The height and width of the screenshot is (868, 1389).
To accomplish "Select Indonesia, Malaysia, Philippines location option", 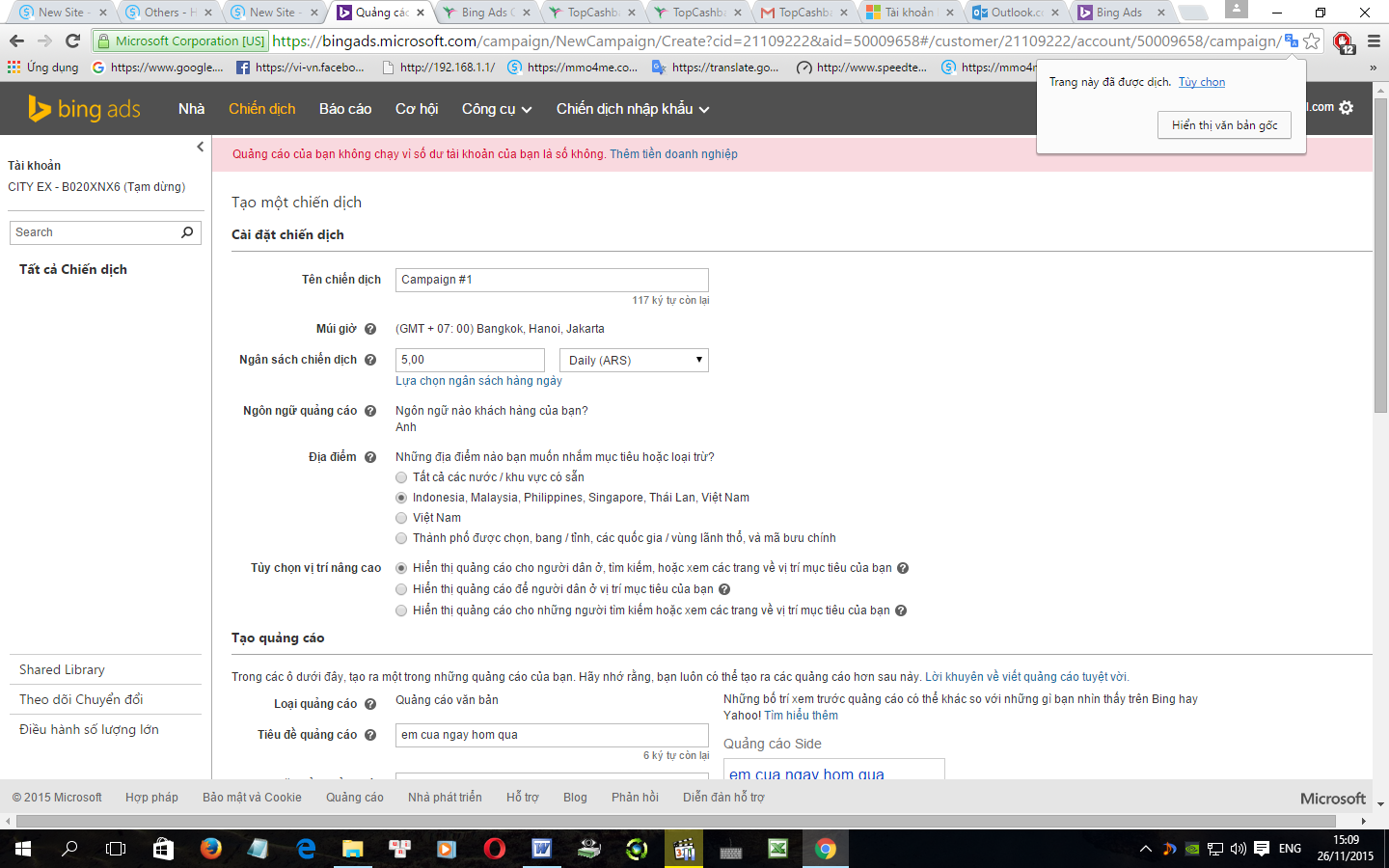I will coord(401,498).
